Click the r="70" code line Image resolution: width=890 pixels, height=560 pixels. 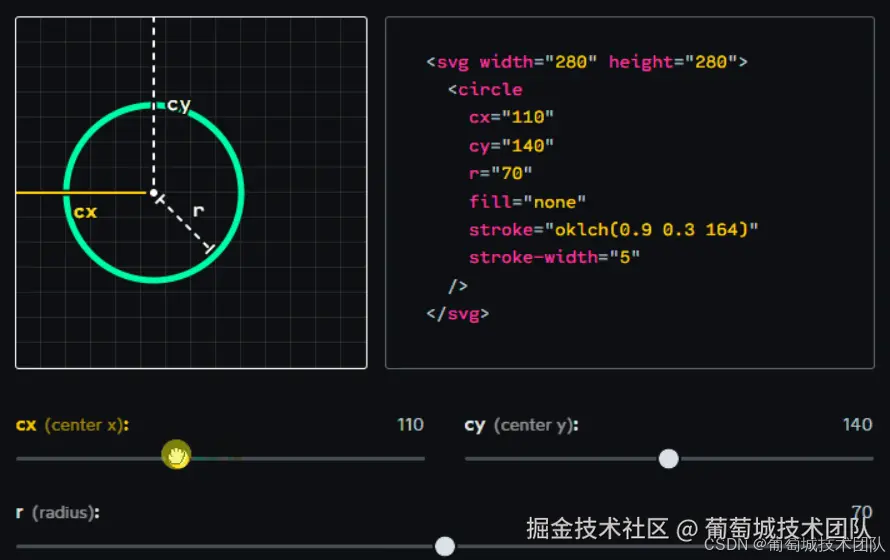[x=501, y=173]
